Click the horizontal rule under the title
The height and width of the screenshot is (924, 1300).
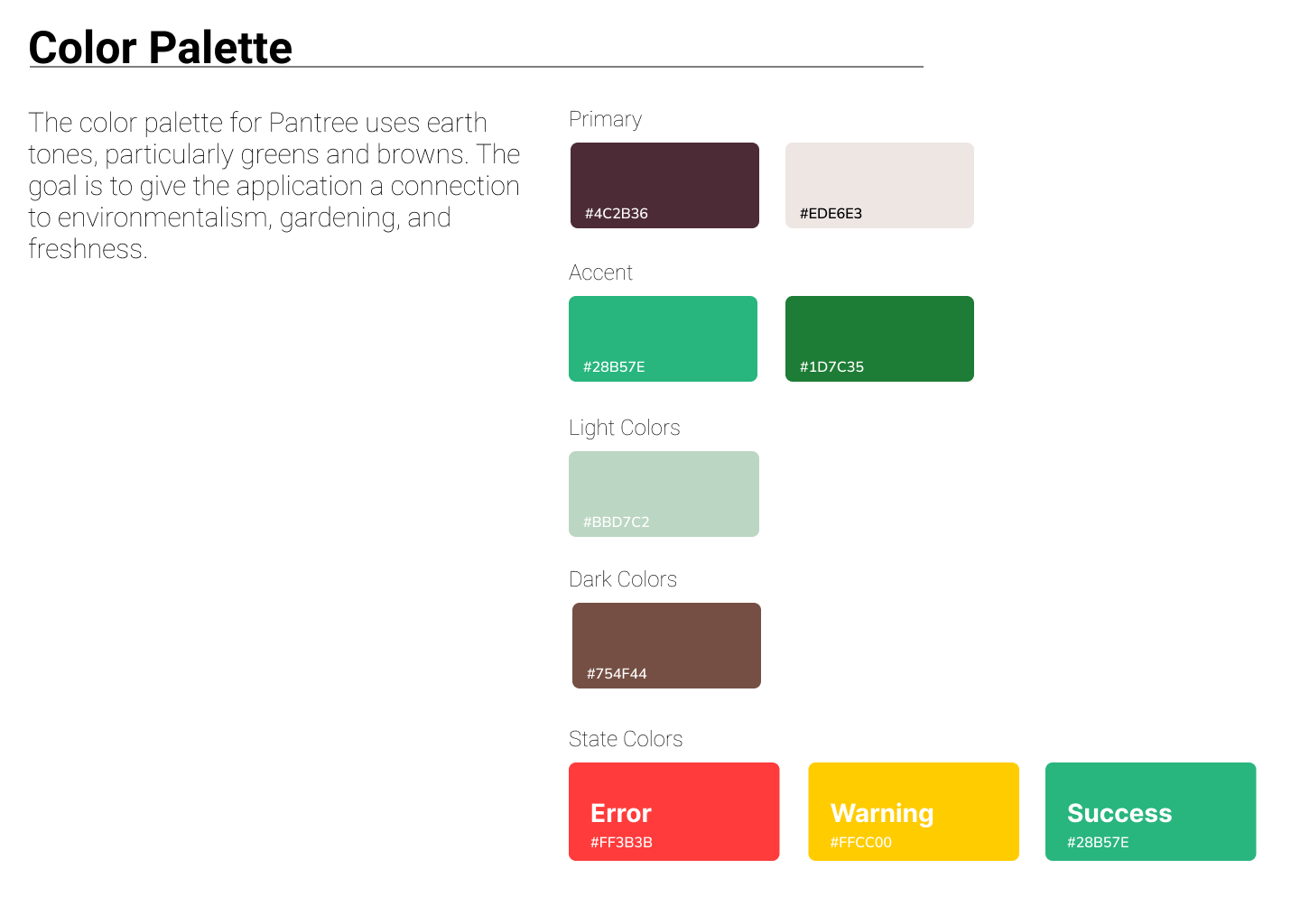coord(476,67)
